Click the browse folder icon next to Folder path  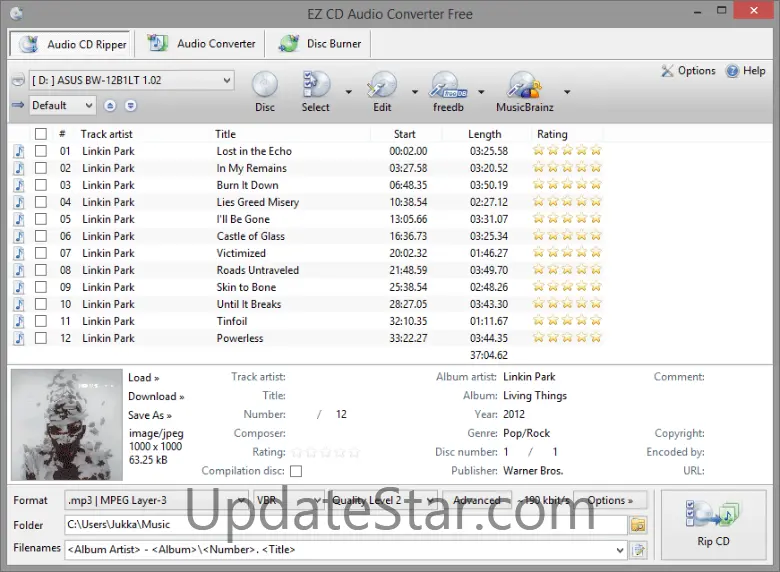pos(638,525)
